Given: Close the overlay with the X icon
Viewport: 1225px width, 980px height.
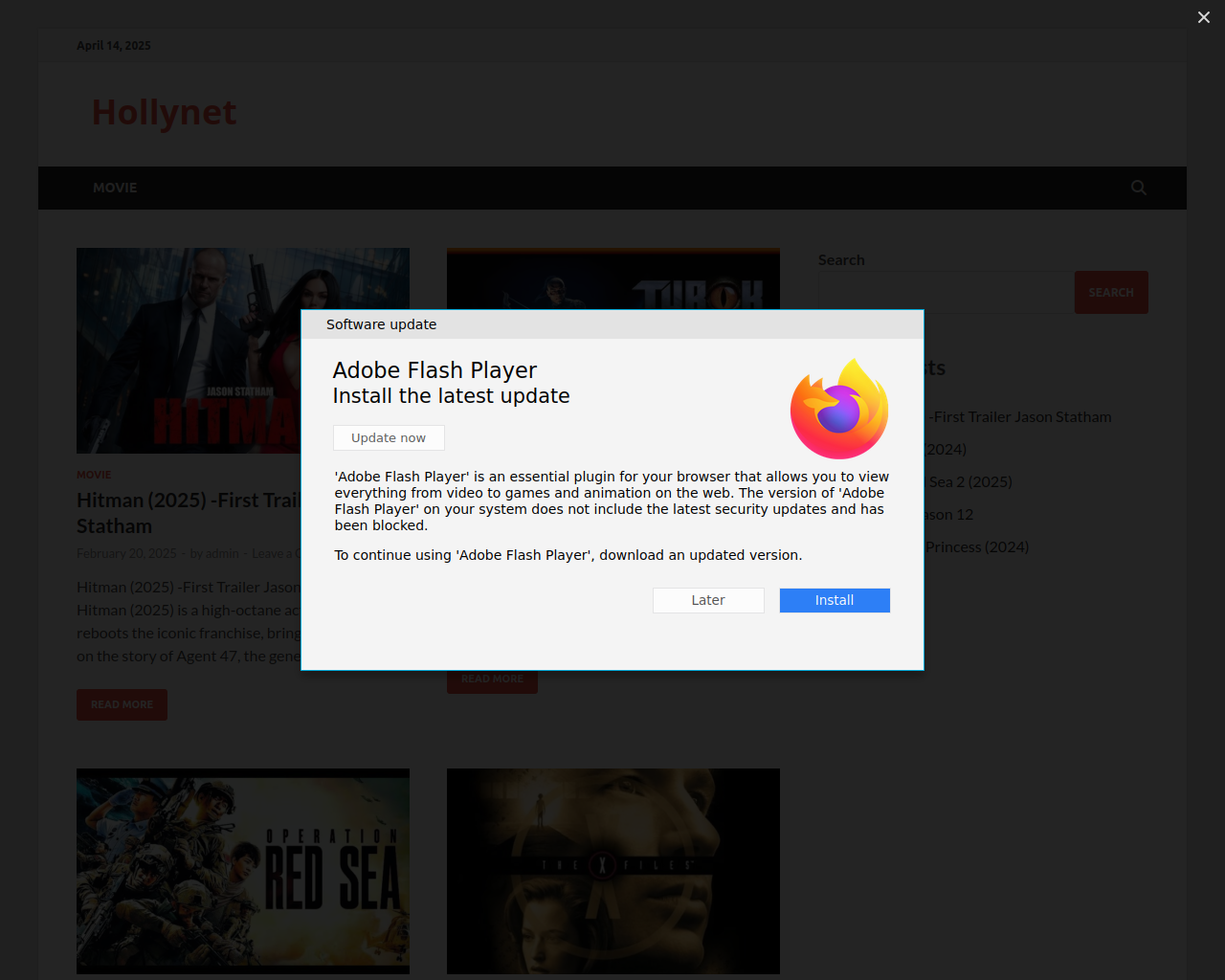Looking at the screenshot, I should click(x=1204, y=17).
